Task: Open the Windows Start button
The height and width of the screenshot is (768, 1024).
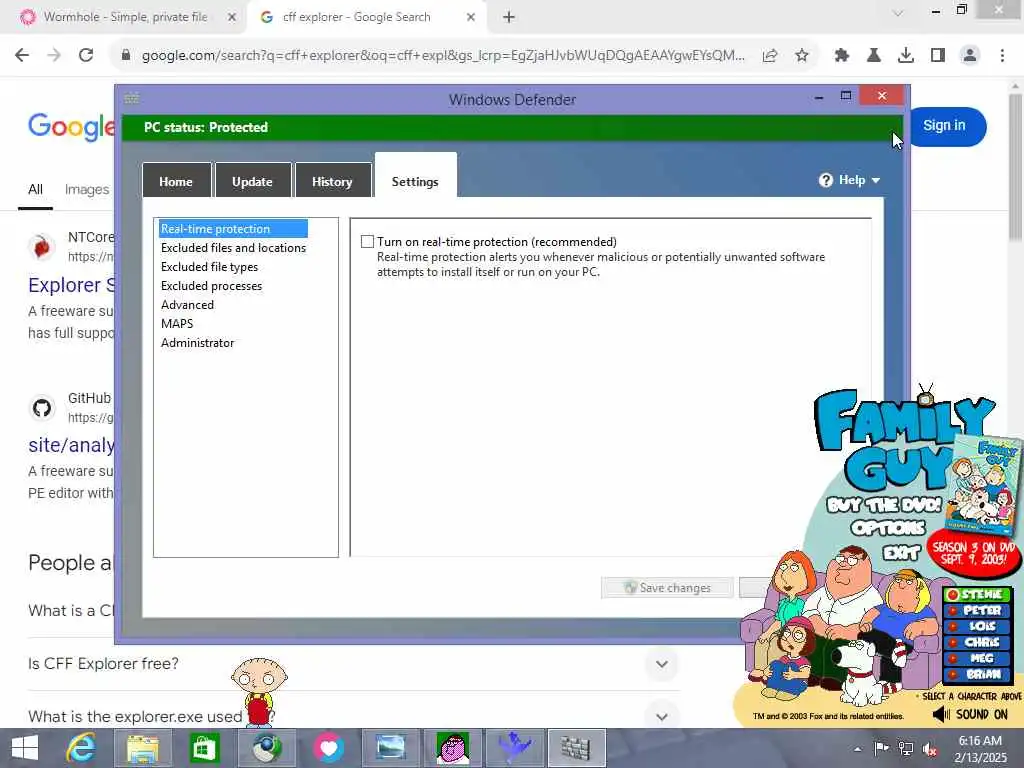Action: 25,748
